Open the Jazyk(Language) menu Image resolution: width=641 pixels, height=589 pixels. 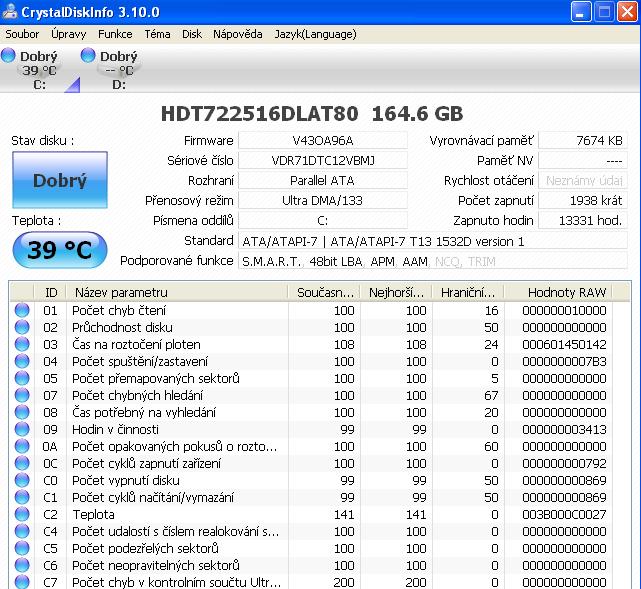(x=314, y=34)
